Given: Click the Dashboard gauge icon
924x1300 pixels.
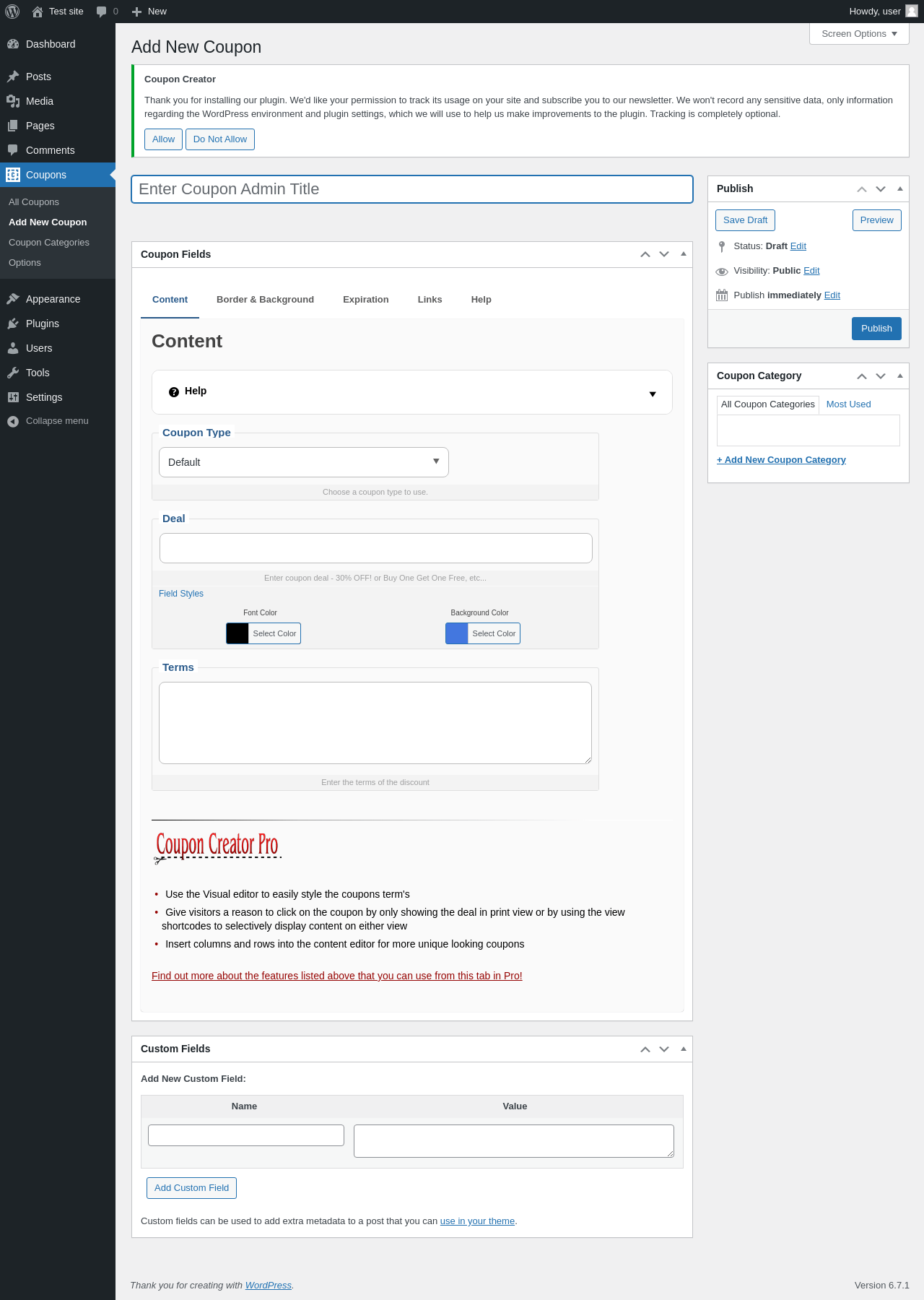Looking at the screenshot, I should (13, 44).
